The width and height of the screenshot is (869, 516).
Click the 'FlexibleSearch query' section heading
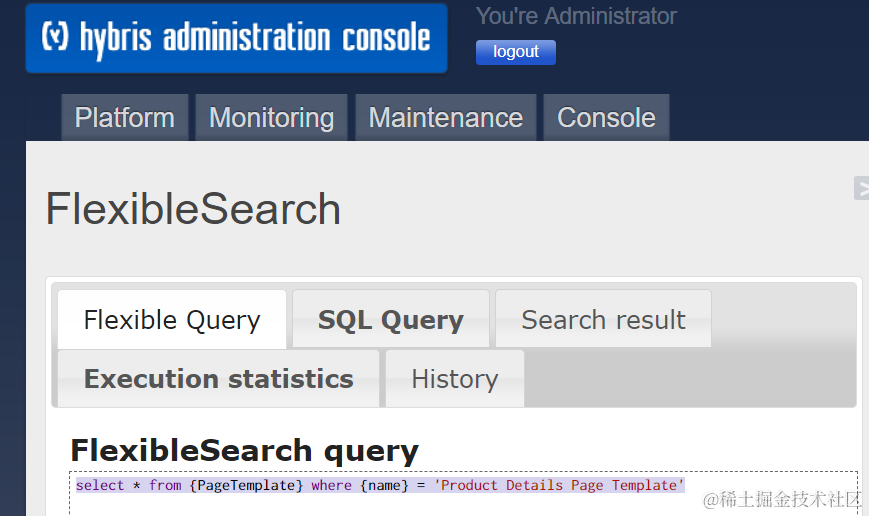click(244, 450)
